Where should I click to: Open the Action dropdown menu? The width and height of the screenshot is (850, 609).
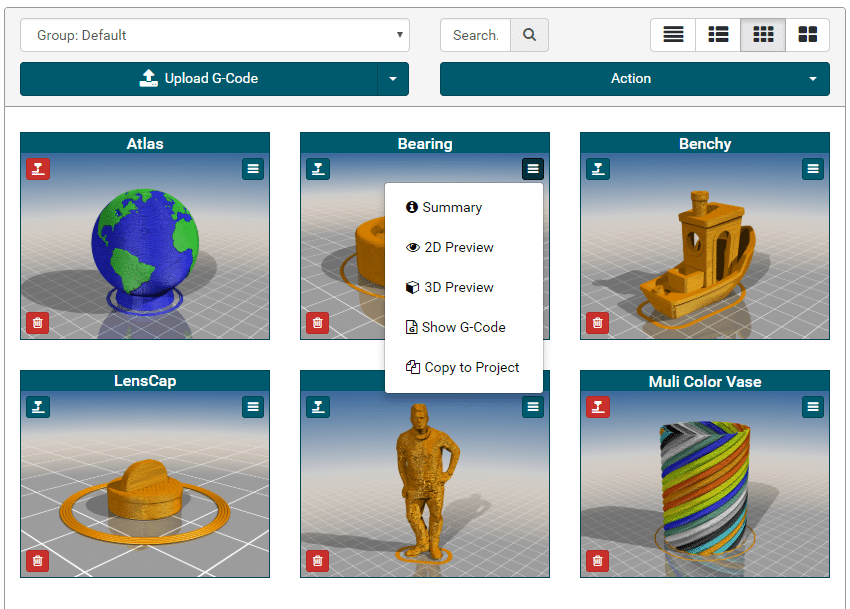[634, 79]
